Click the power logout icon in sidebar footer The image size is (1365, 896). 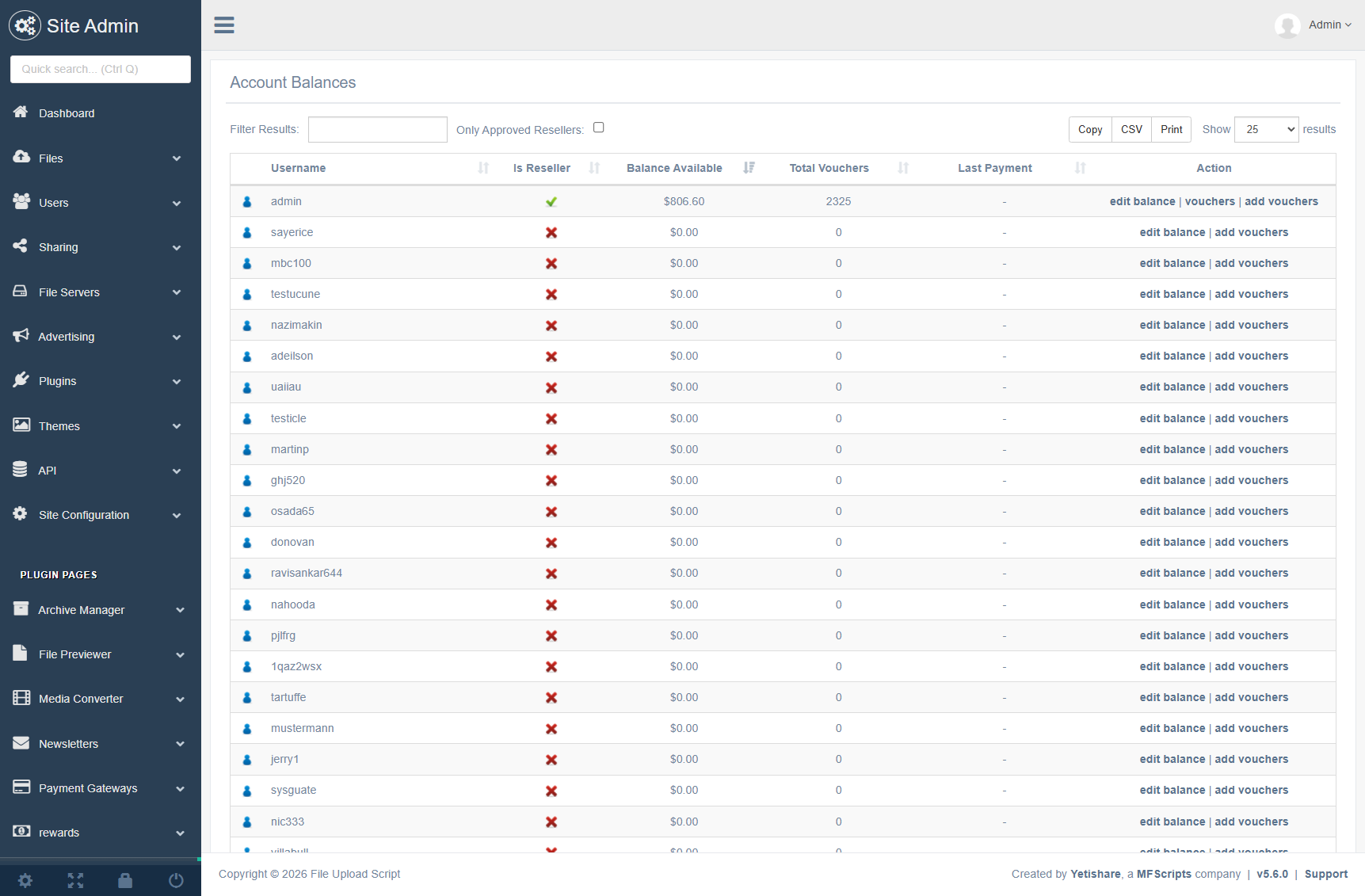pyautogui.click(x=176, y=880)
